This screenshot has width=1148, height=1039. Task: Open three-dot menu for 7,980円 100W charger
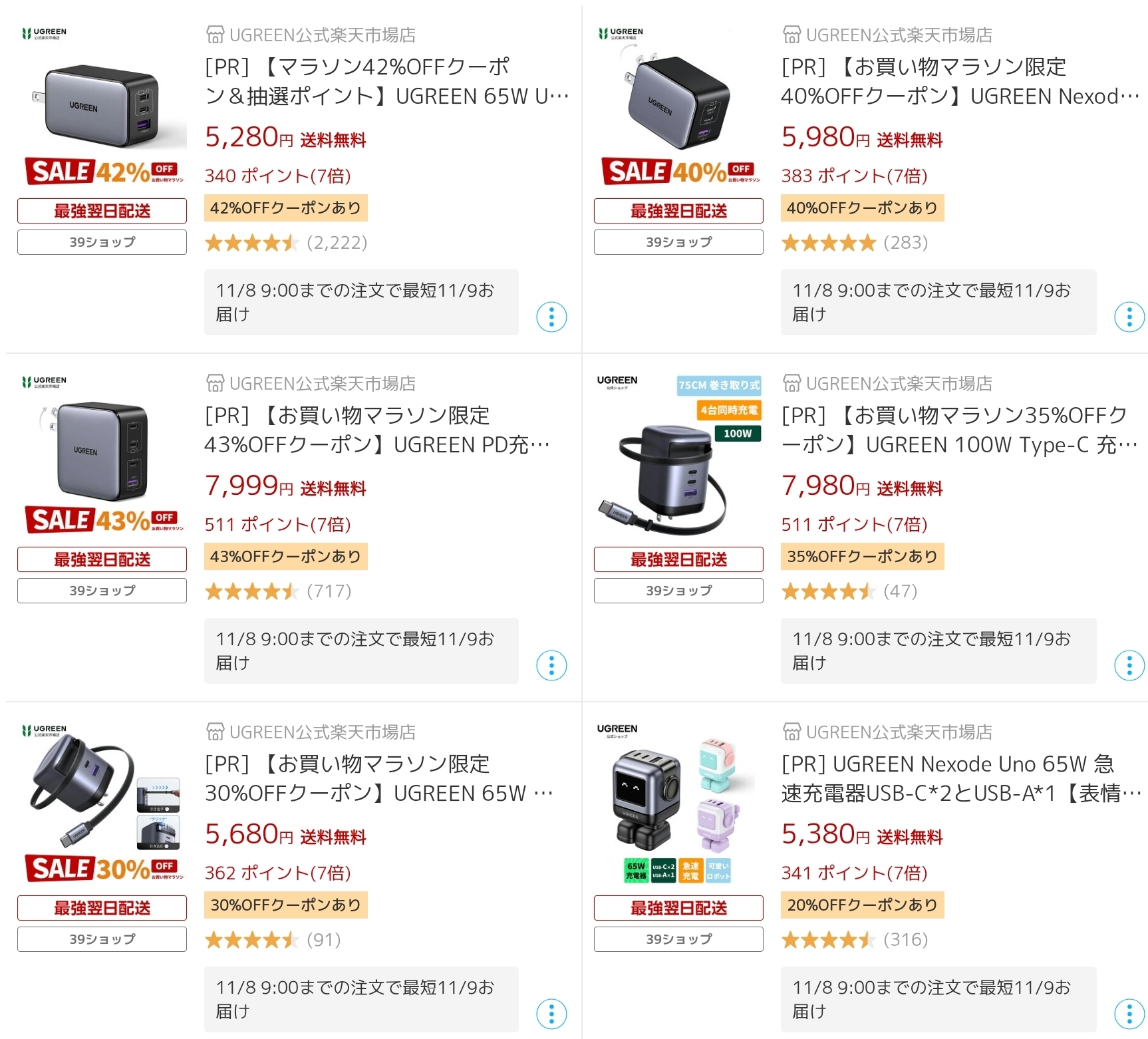point(1129,666)
